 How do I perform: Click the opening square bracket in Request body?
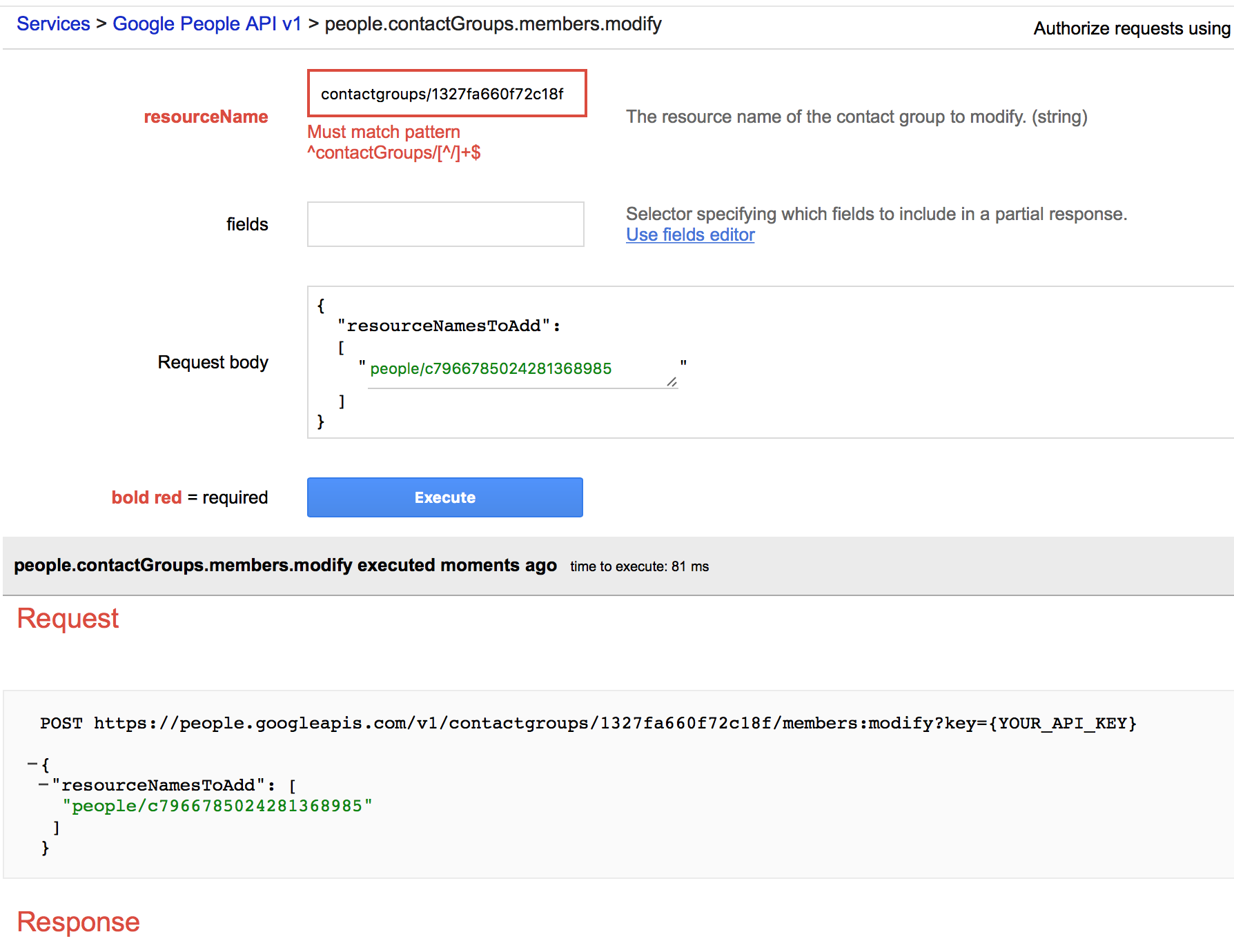[x=341, y=348]
